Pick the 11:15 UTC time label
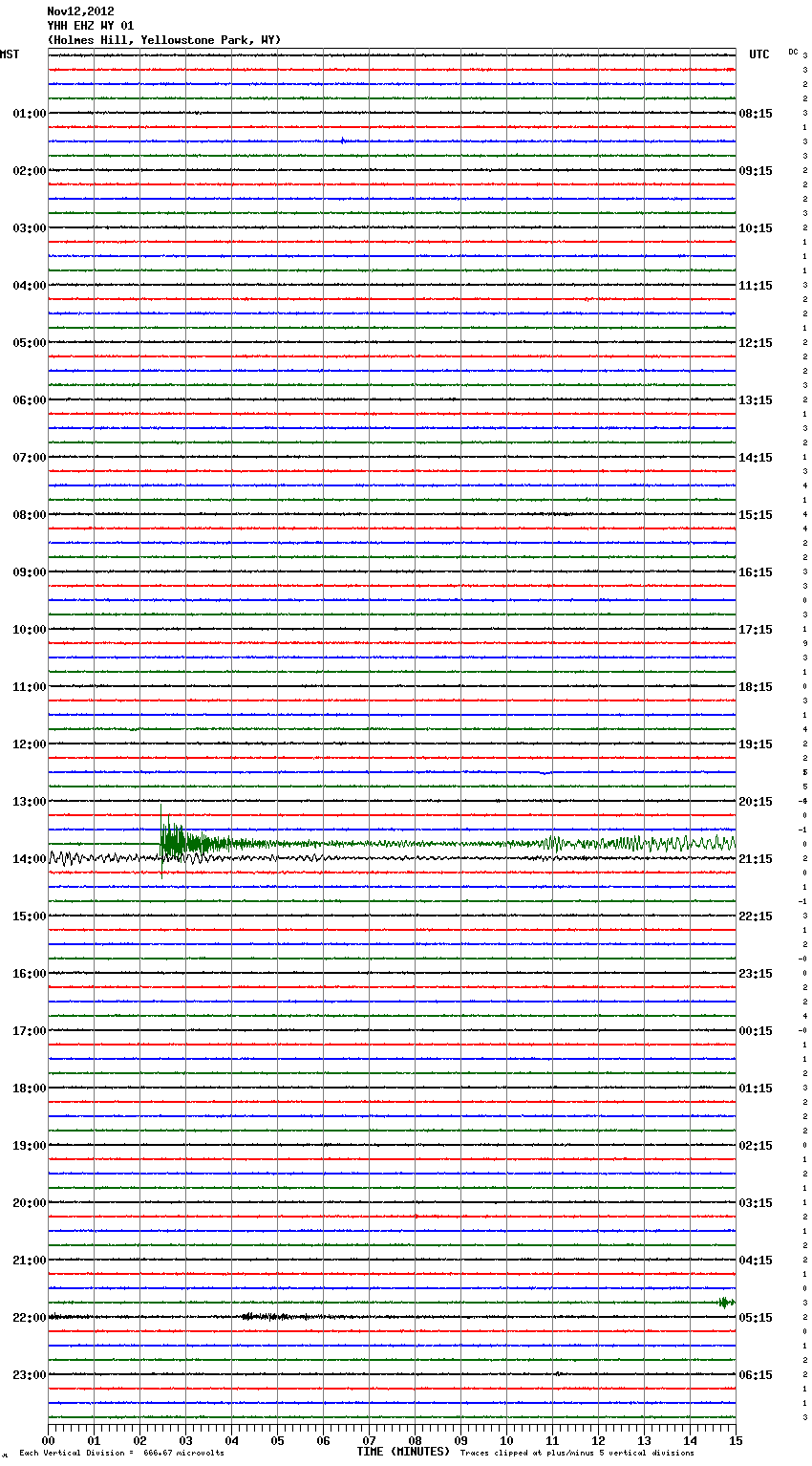Screen dimensions: 812x1466 756,286
